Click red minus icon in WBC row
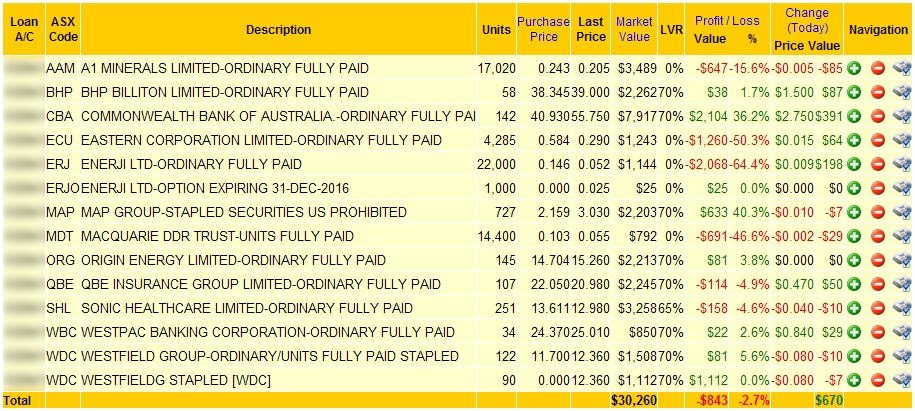 (878, 332)
